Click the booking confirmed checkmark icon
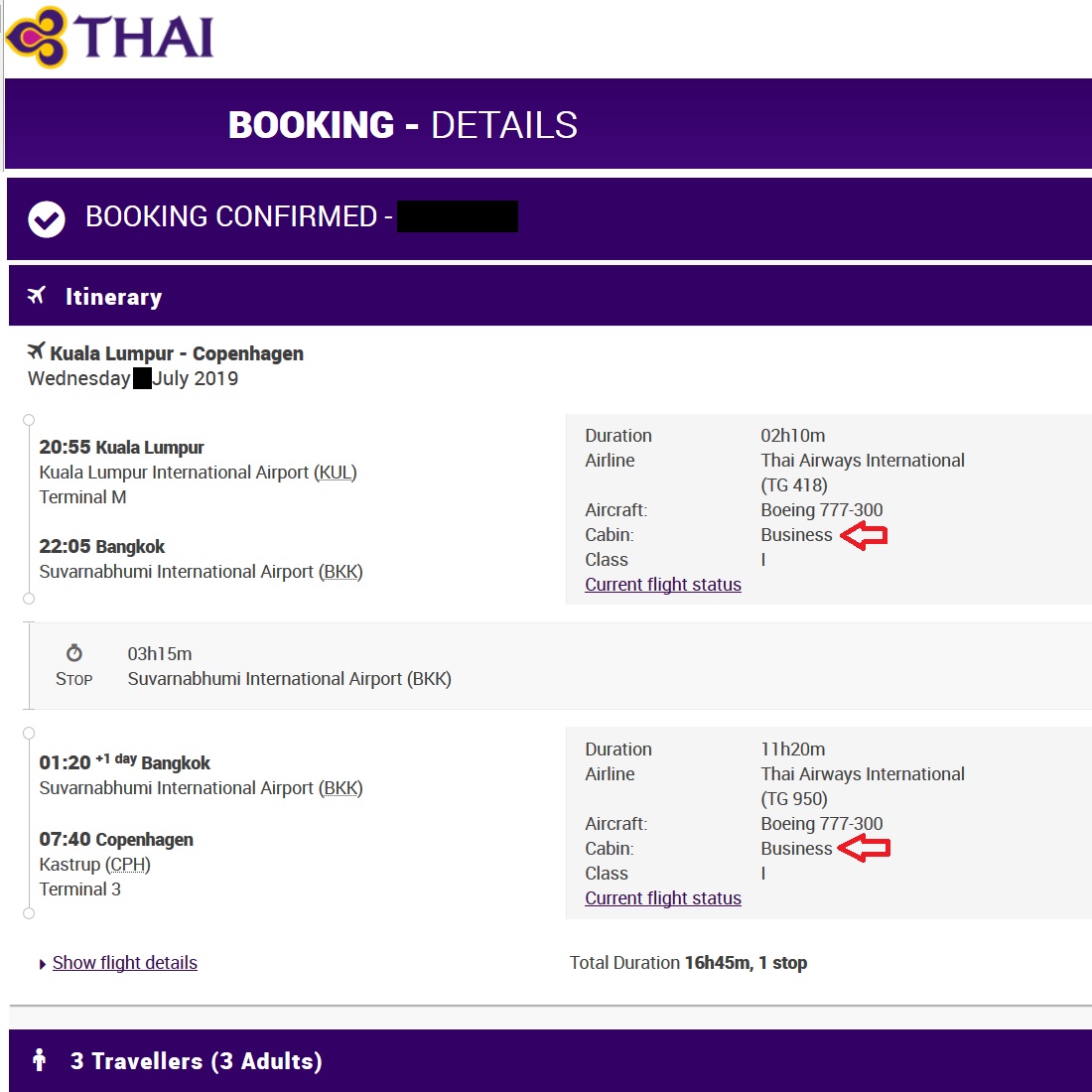 pyautogui.click(x=47, y=219)
